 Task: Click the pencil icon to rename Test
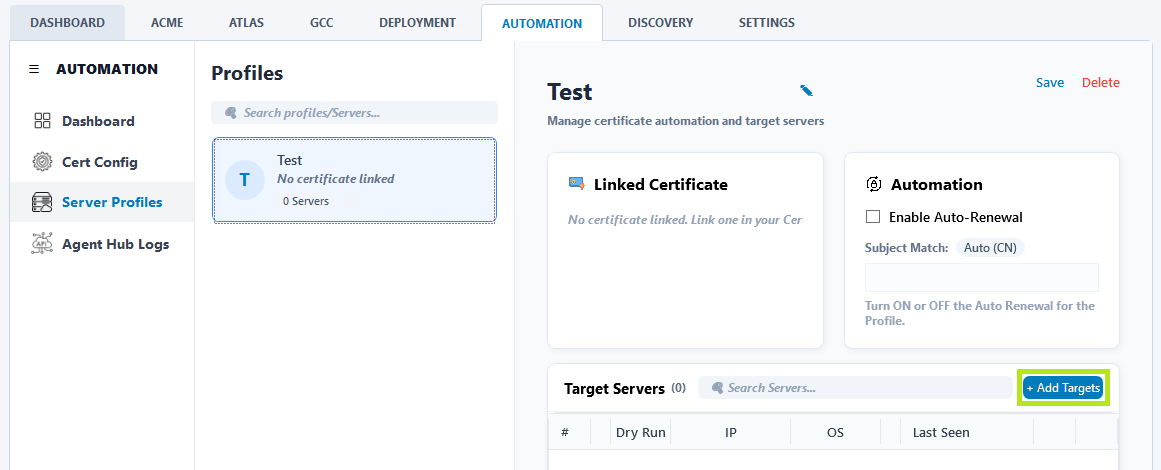point(806,90)
